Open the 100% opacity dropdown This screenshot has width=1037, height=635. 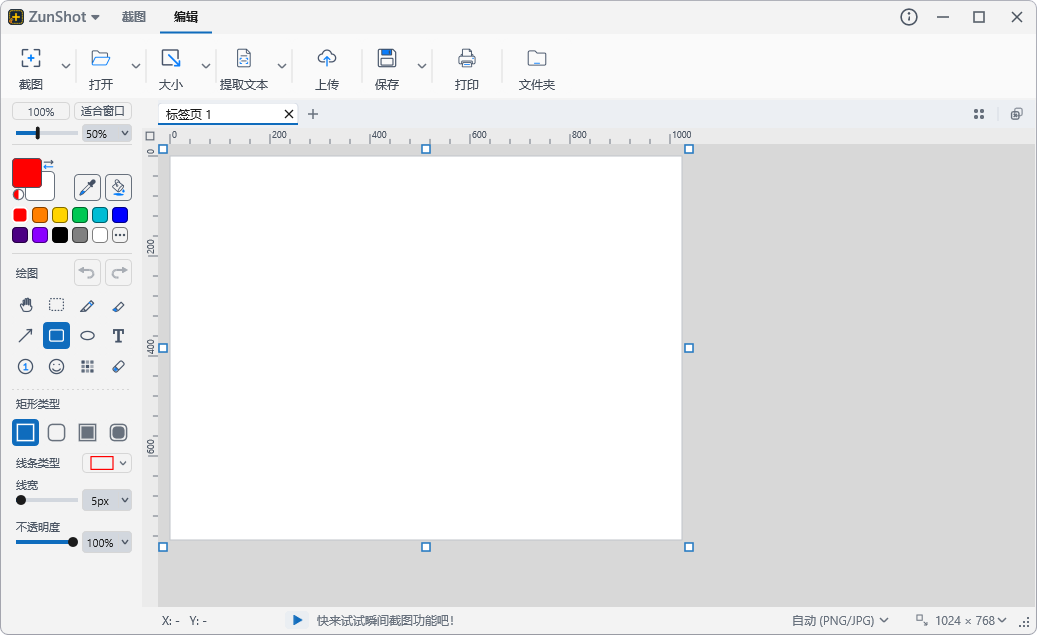tap(106, 542)
